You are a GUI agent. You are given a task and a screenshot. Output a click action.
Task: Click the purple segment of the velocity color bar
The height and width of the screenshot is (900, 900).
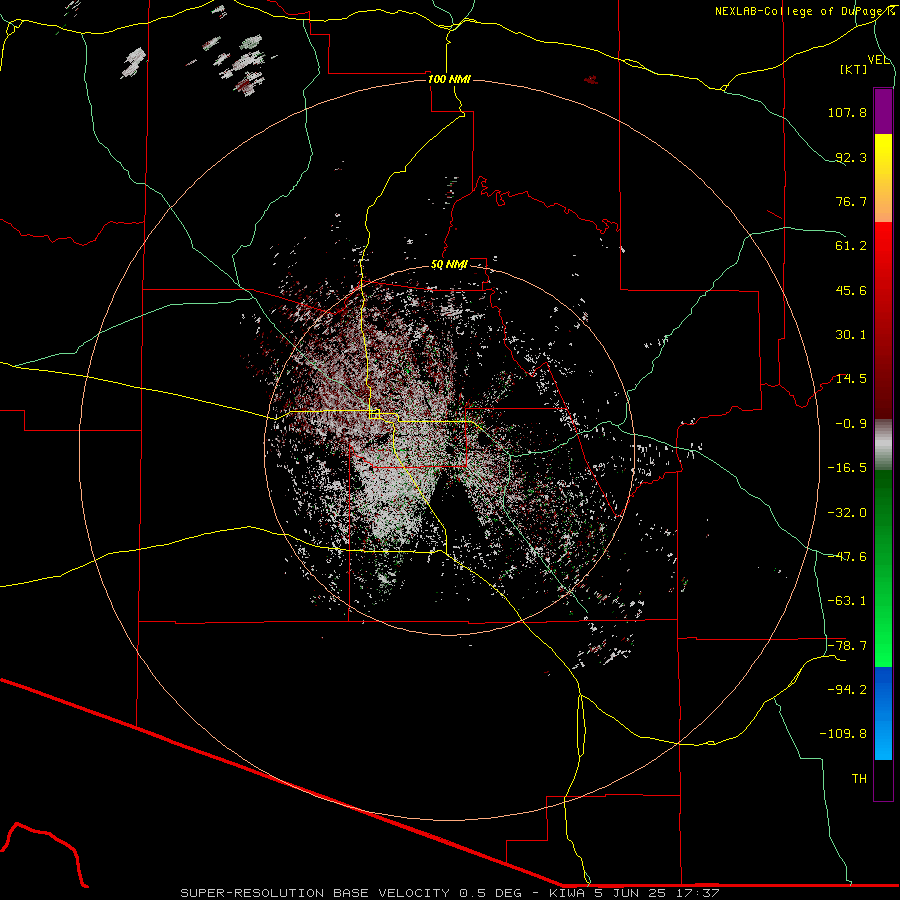(x=883, y=111)
